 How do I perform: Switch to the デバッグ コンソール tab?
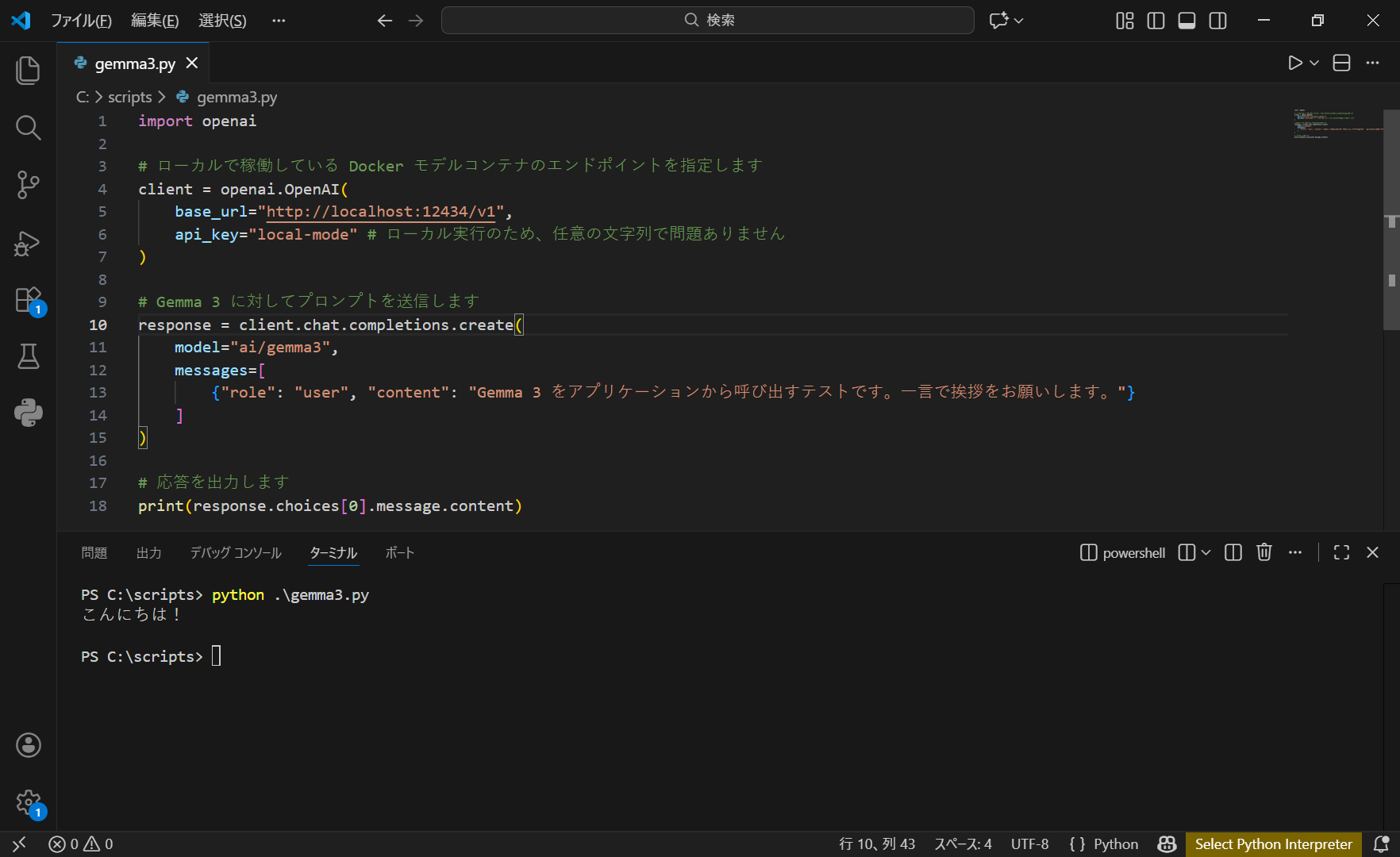tap(235, 552)
